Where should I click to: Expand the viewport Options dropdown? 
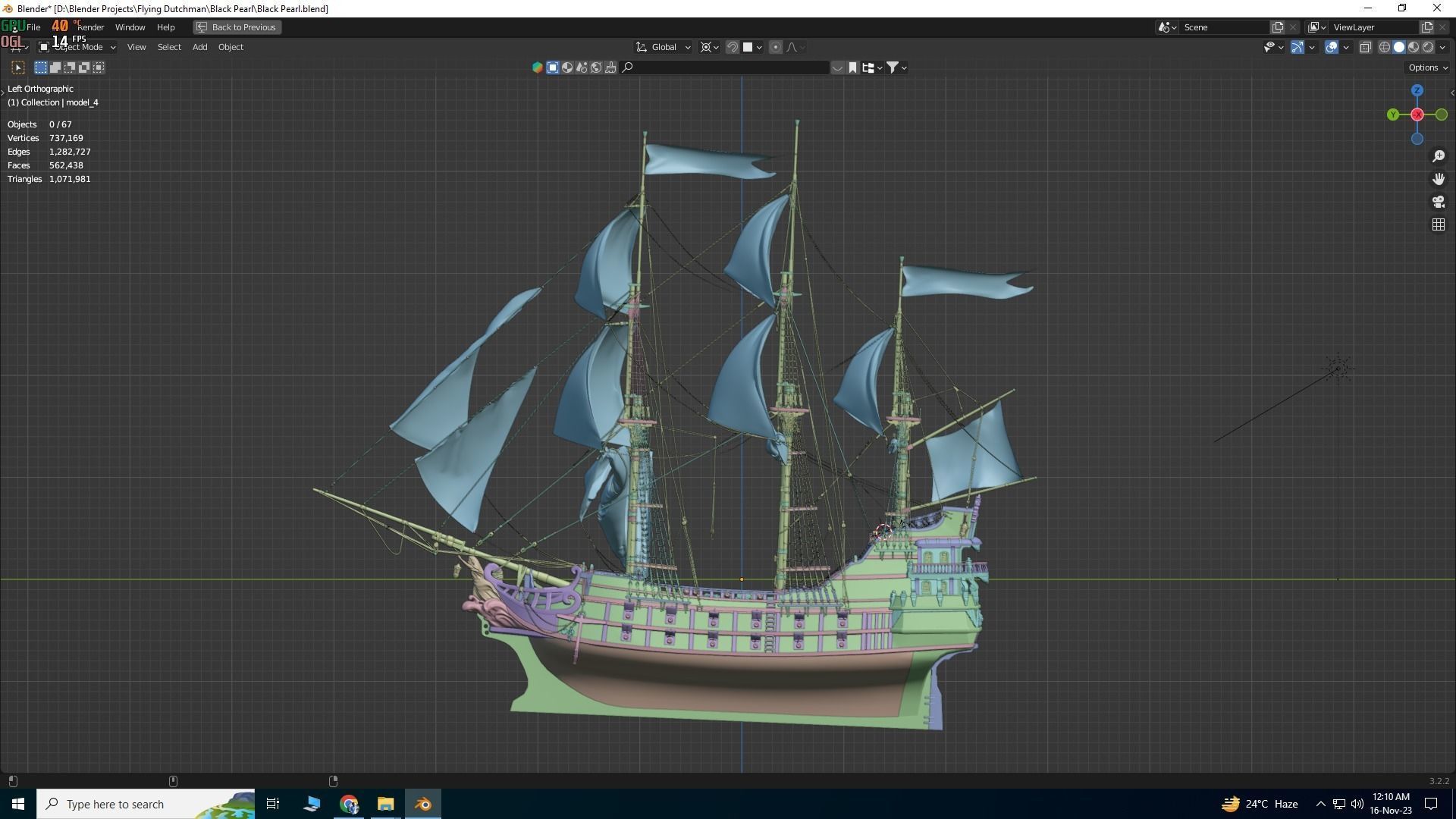tap(1428, 67)
